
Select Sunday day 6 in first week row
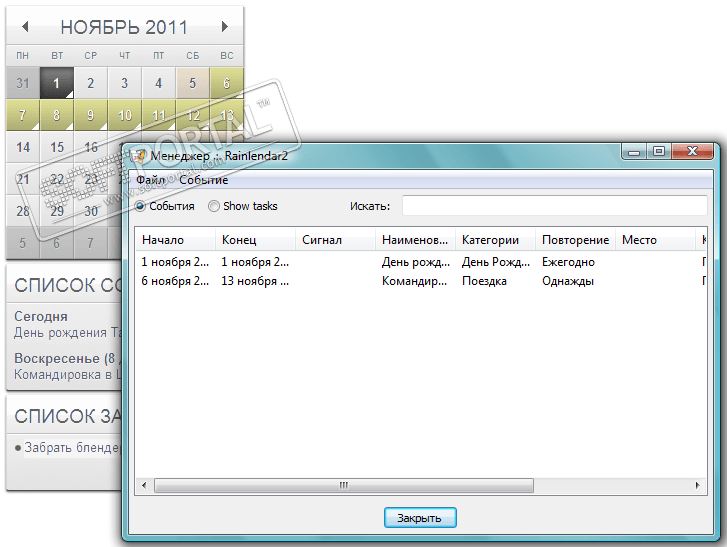pyautogui.click(x=227, y=83)
